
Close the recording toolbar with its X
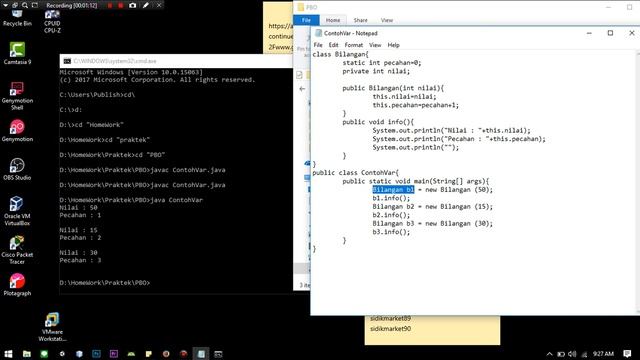click(159, 5)
